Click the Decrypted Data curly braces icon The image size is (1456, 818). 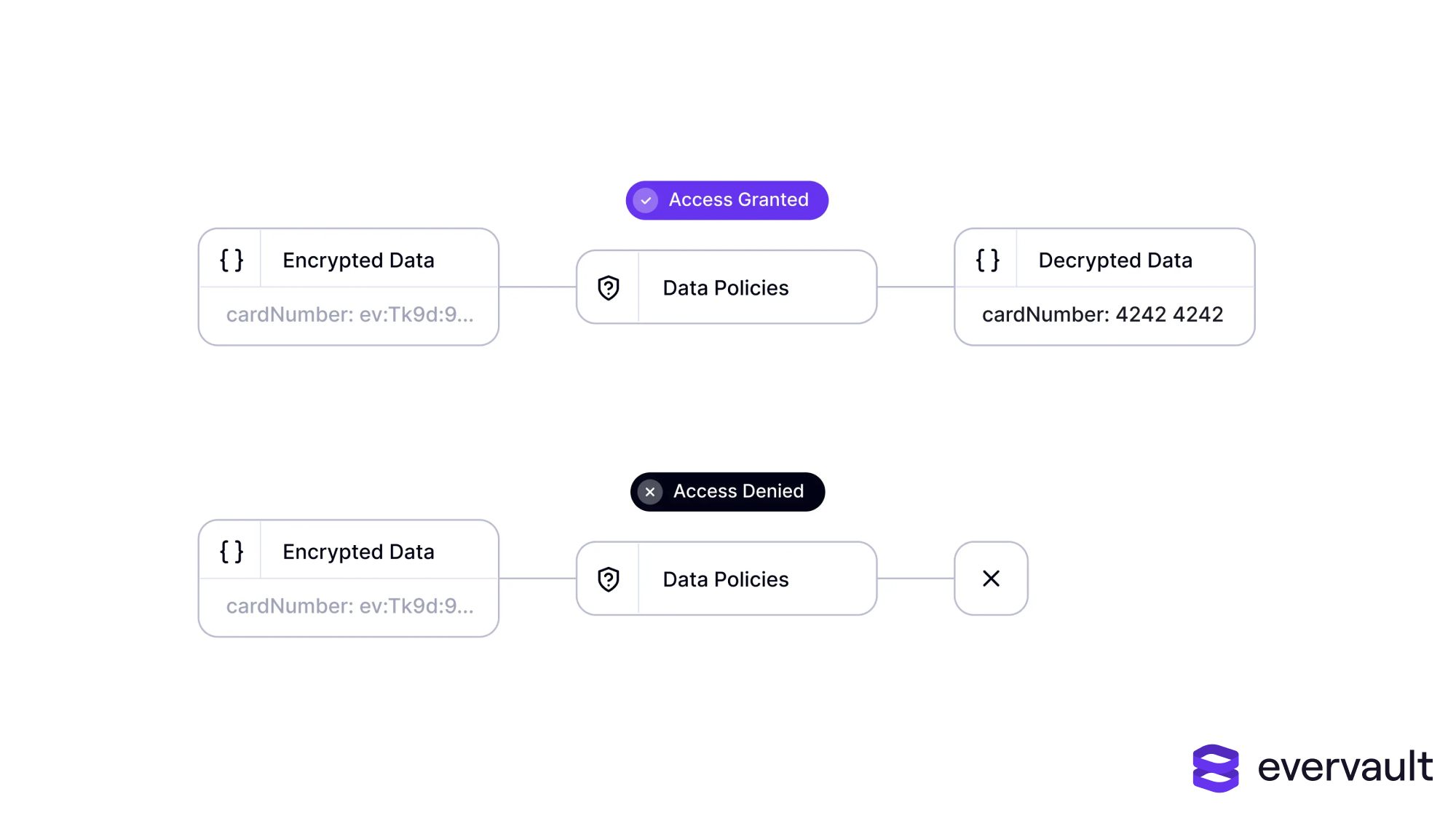pyautogui.click(x=987, y=260)
